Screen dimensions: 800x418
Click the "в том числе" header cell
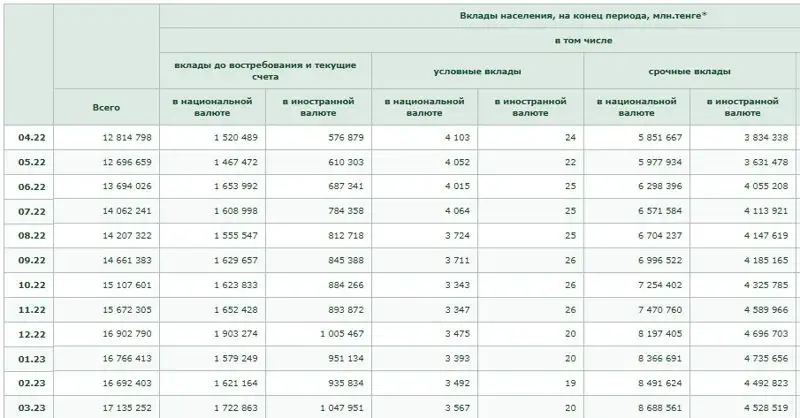coord(584,40)
